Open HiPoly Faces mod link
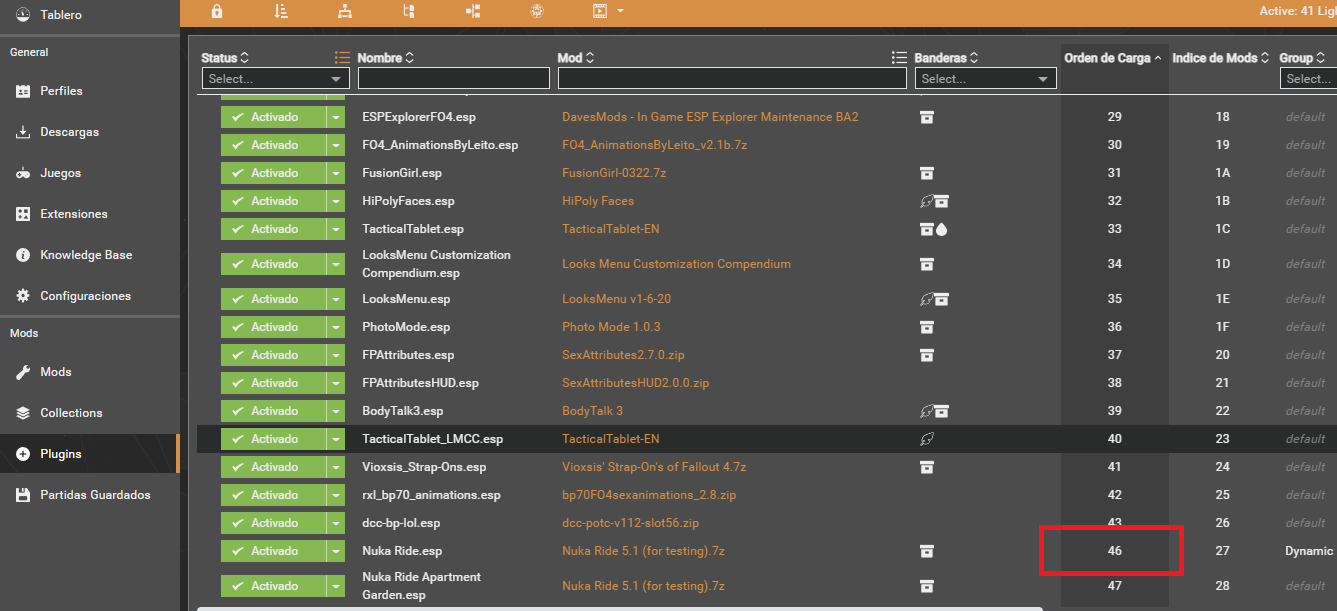 [x=598, y=201]
